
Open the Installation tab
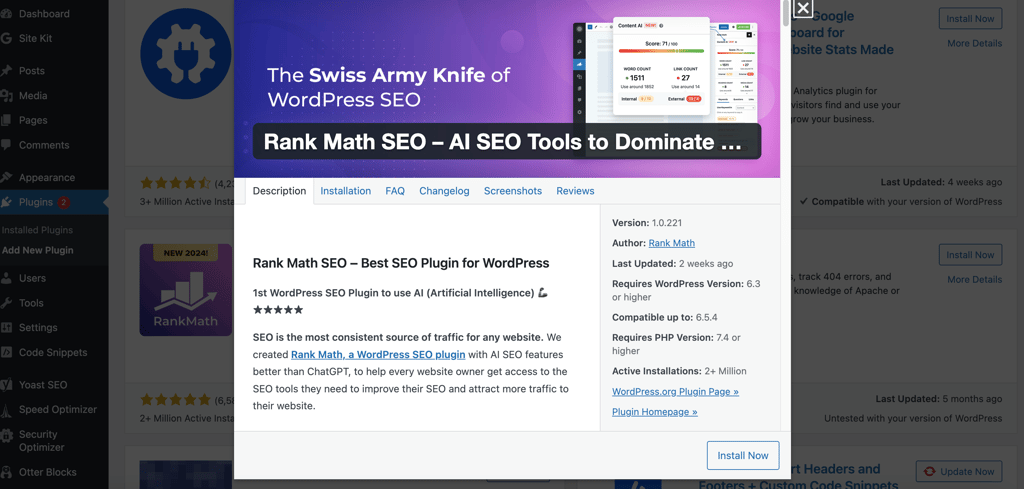coord(345,191)
